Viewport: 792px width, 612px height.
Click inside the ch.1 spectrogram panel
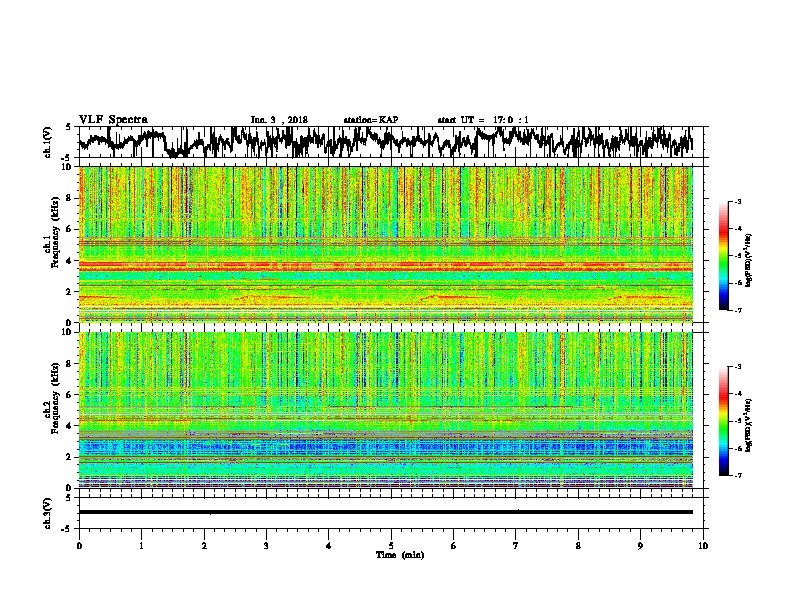pos(385,244)
